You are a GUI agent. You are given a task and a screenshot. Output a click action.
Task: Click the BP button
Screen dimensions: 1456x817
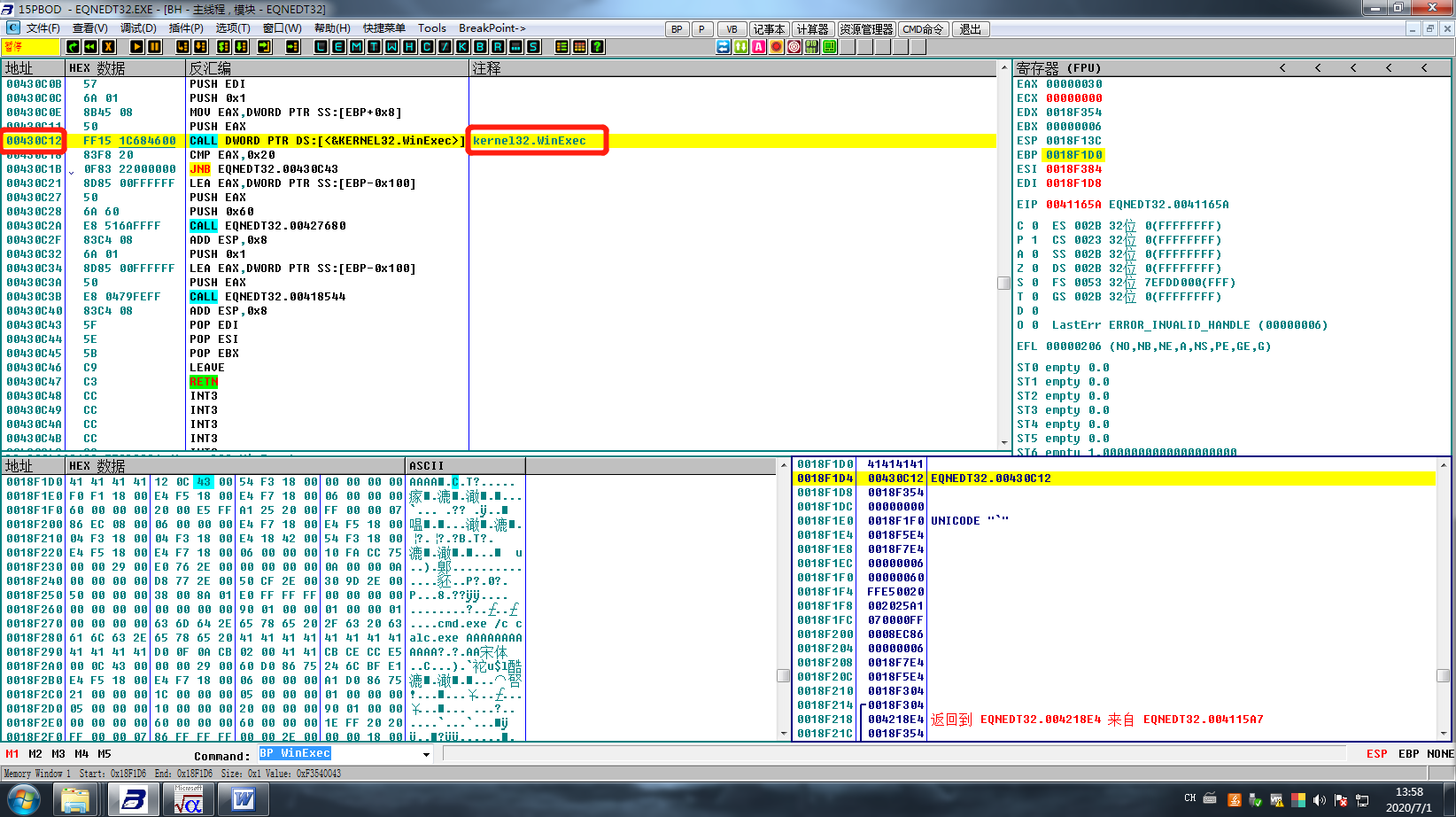677,29
